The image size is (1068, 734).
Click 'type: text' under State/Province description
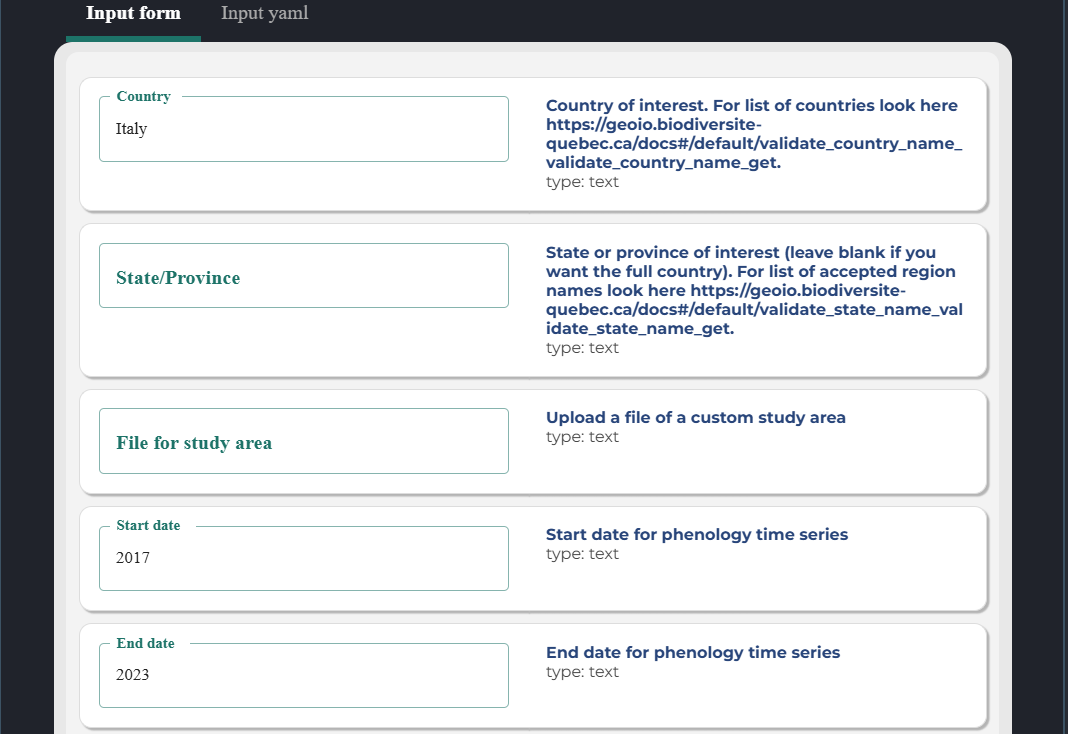[582, 348]
